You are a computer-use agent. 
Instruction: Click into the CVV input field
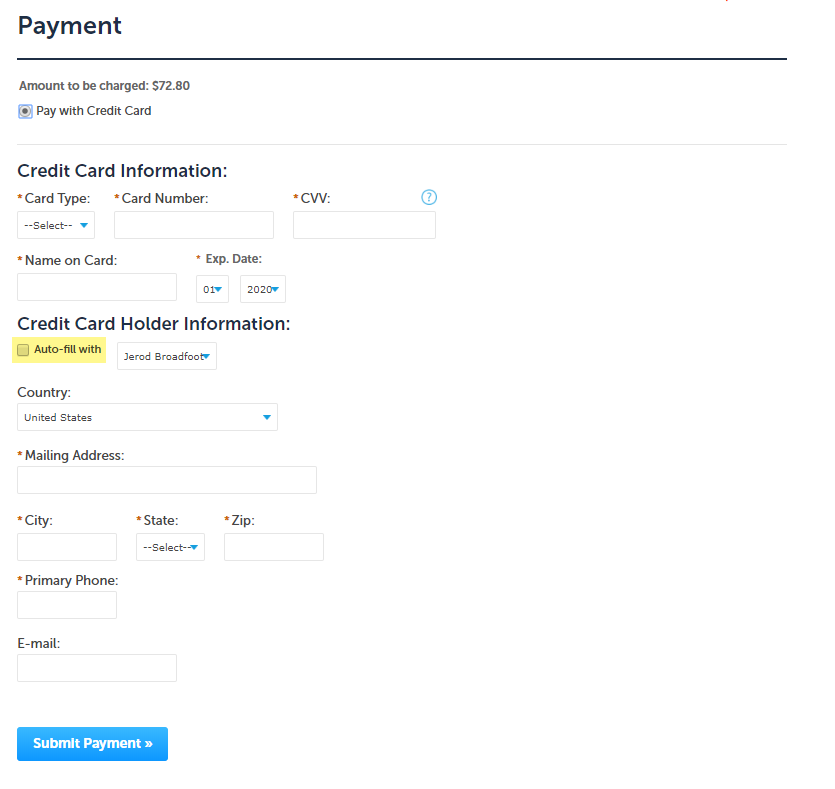pos(364,225)
